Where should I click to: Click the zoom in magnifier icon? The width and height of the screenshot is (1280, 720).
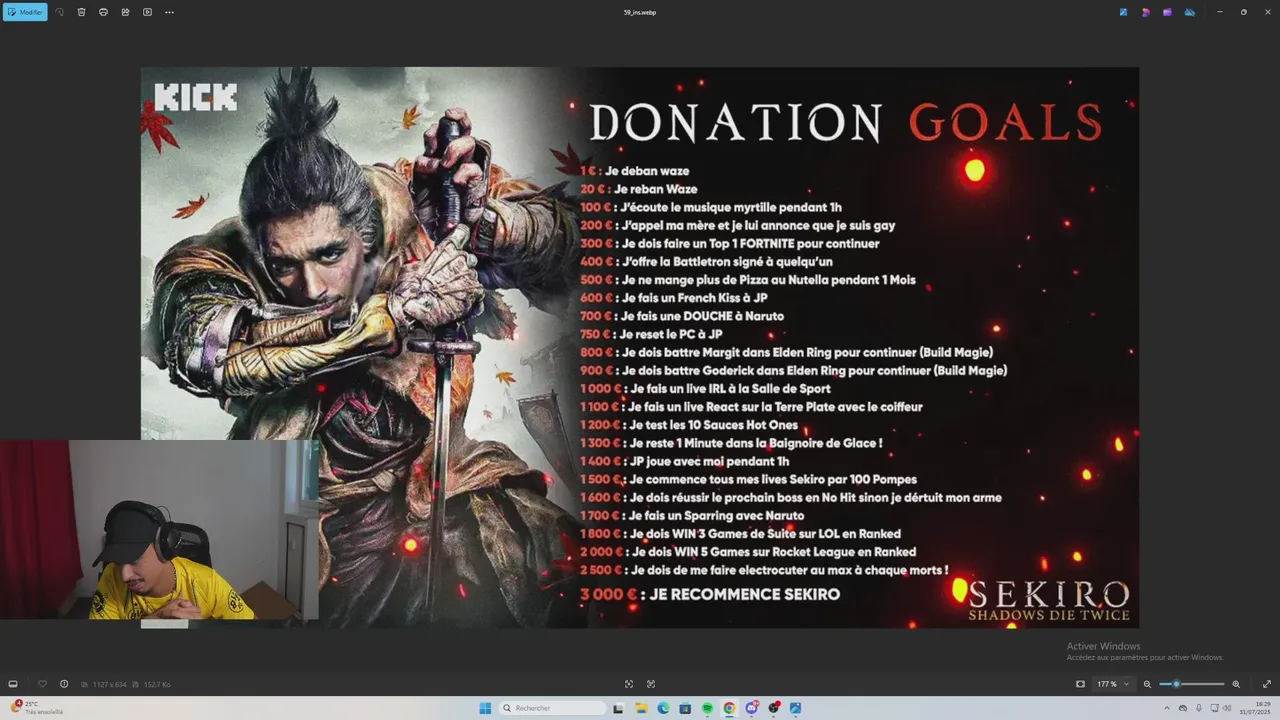tap(1236, 684)
